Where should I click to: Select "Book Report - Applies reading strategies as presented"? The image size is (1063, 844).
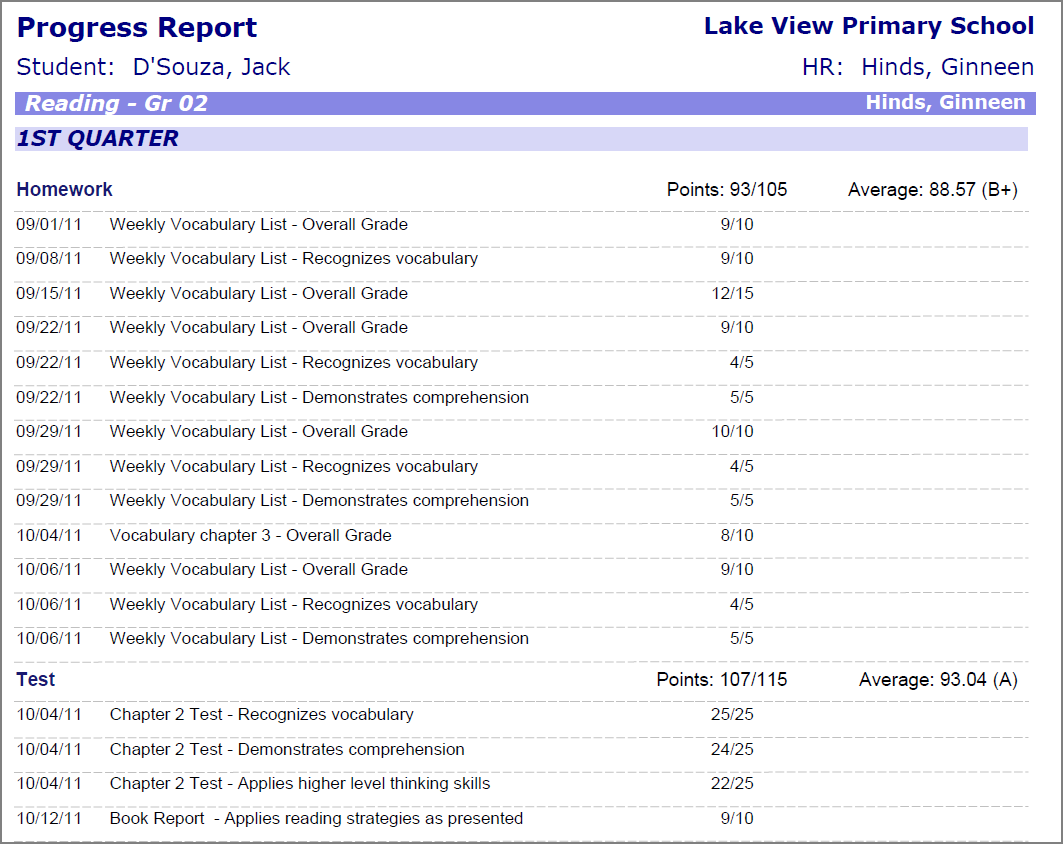click(317, 819)
